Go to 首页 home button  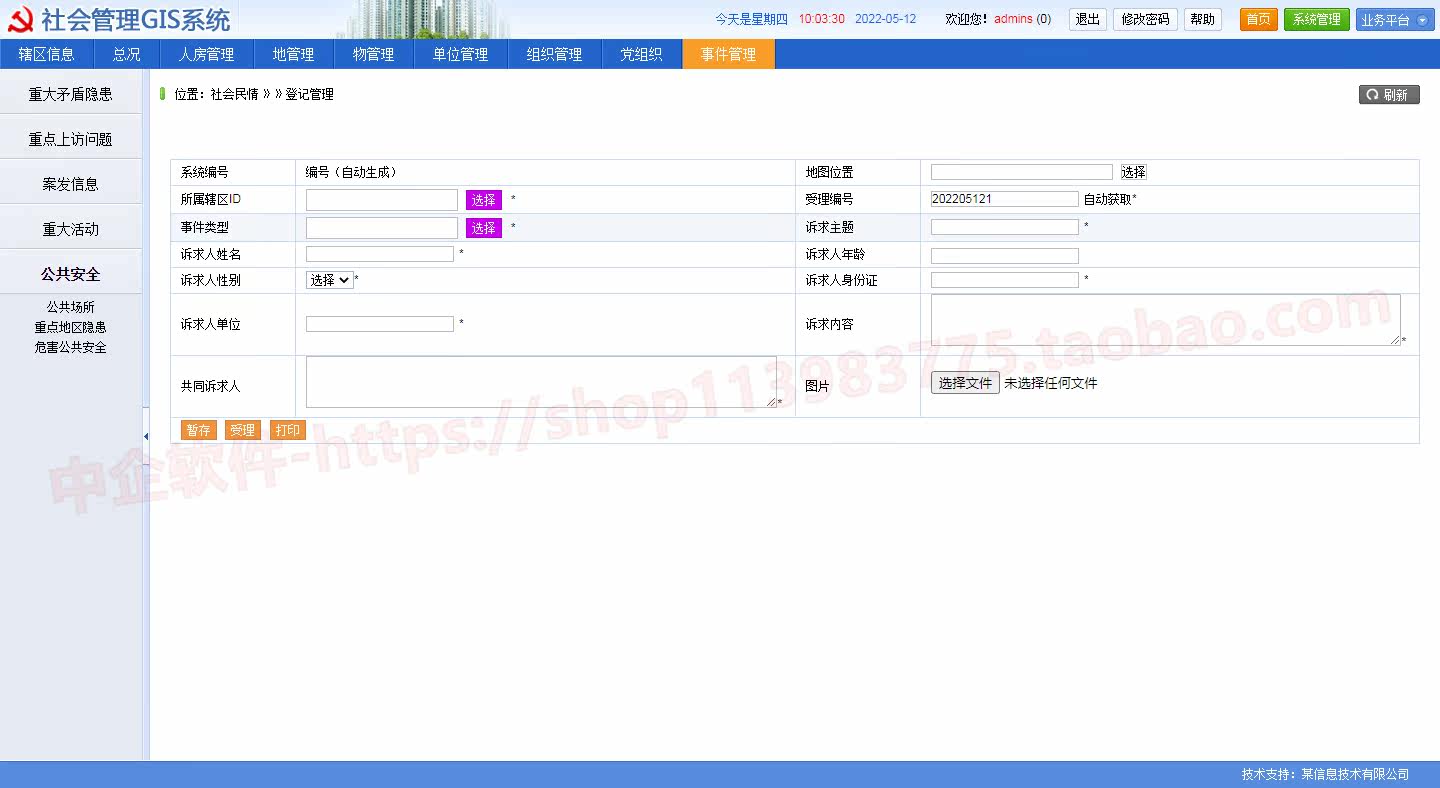[1259, 19]
